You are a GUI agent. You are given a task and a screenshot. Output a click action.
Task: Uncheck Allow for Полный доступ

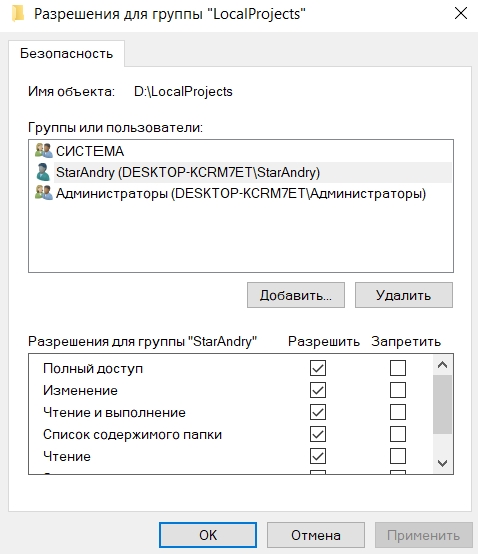(x=318, y=368)
